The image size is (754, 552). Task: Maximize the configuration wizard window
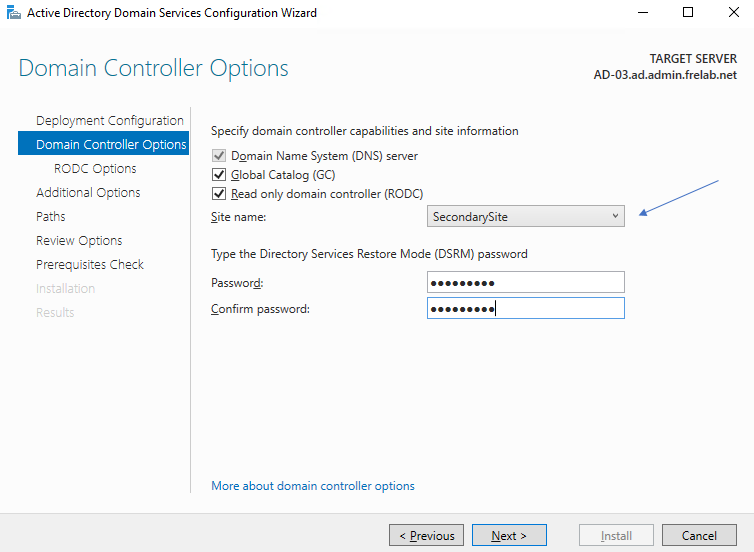click(x=688, y=13)
